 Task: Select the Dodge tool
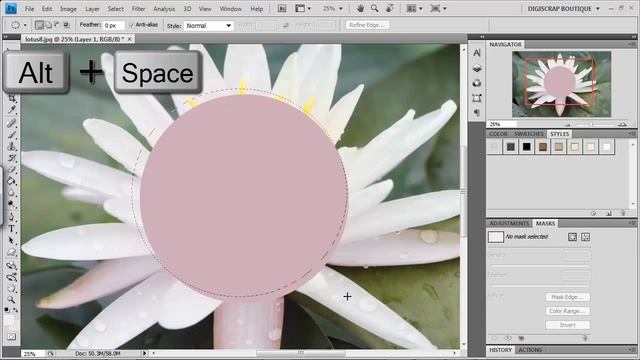(x=11, y=204)
